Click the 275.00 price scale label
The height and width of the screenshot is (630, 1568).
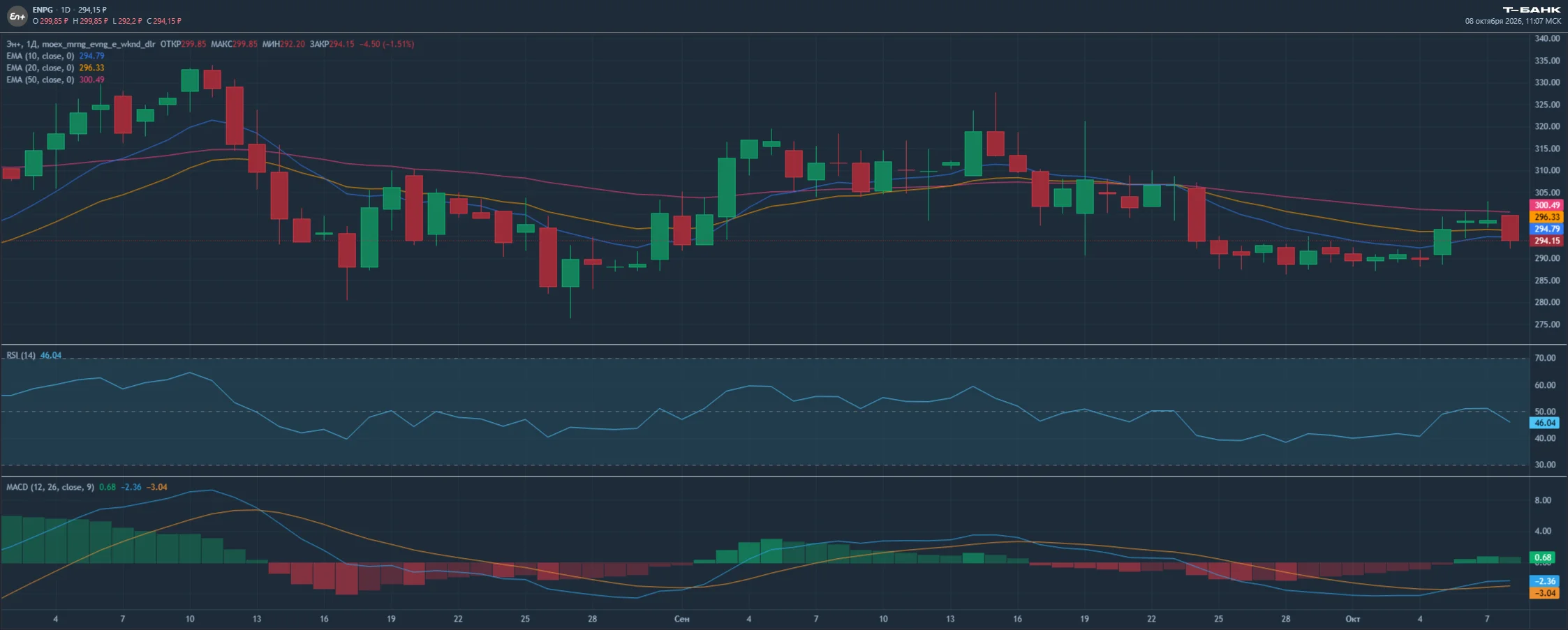click(x=1547, y=324)
